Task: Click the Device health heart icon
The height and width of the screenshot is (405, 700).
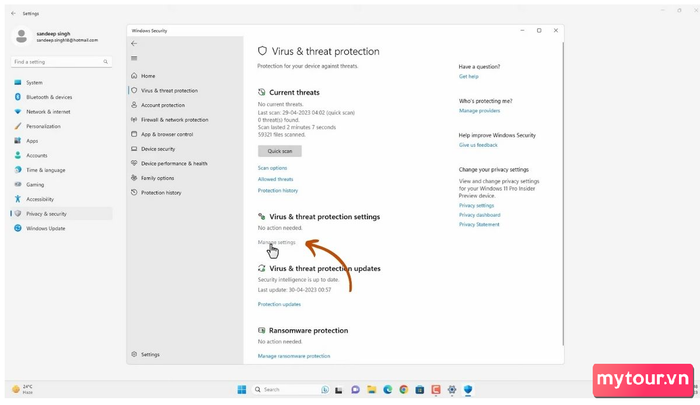Action: 134,163
